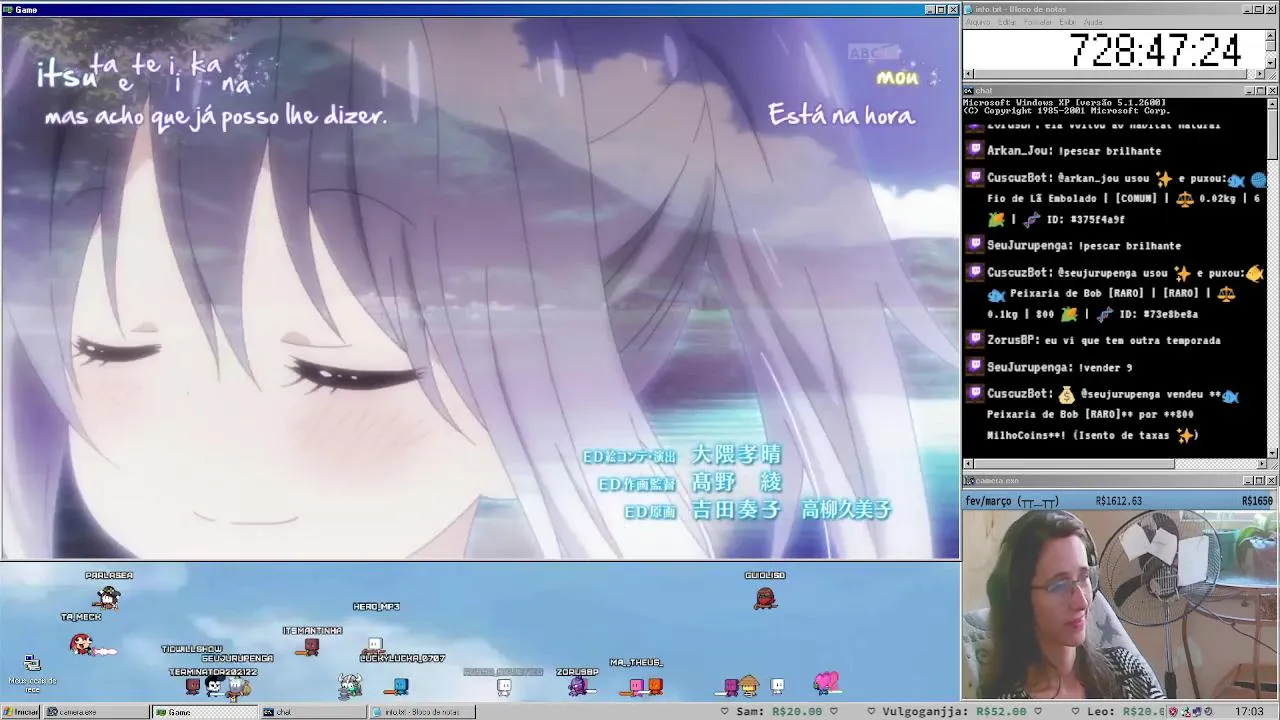The image size is (1280, 720).
Task: Click the Twitch badge beside SeuJurupenga !vender 9
Action: click(x=975, y=368)
